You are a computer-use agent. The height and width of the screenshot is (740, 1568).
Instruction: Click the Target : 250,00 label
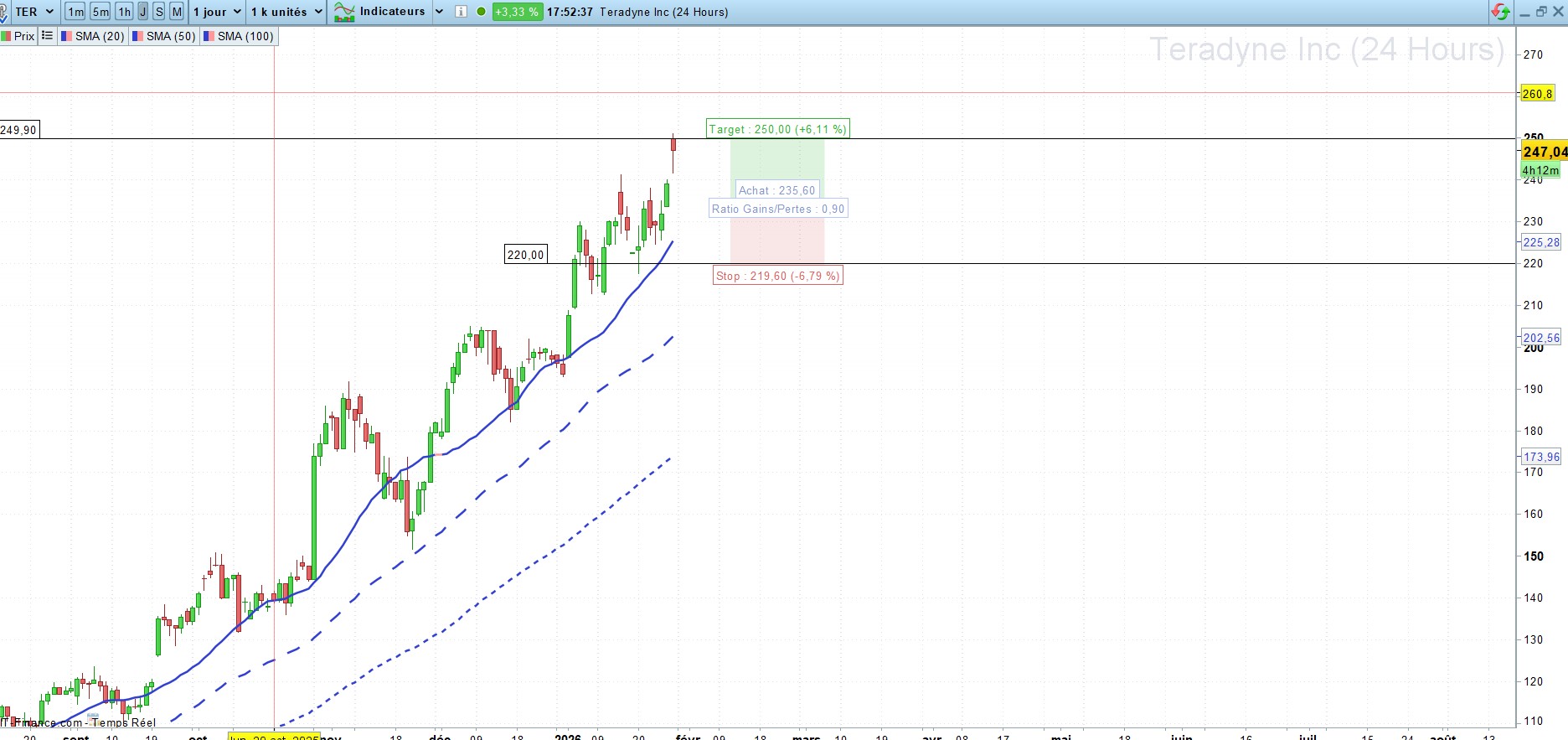pos(777,129)
